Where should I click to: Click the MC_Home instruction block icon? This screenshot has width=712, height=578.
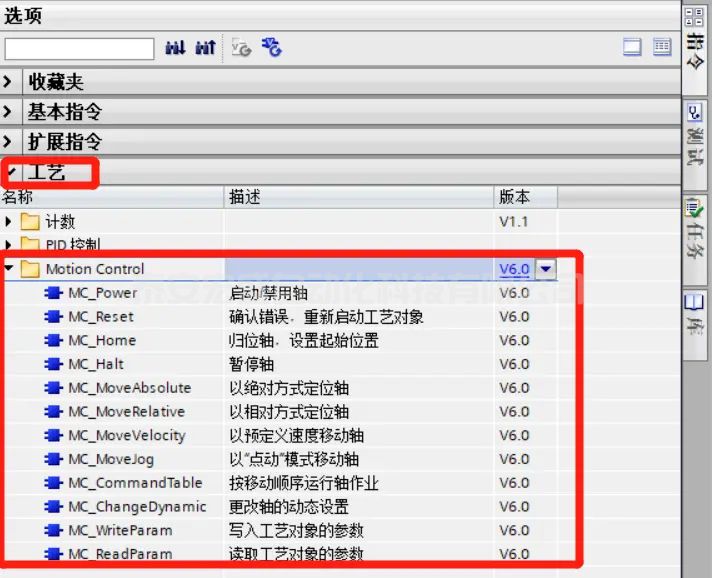pos(53,341)
